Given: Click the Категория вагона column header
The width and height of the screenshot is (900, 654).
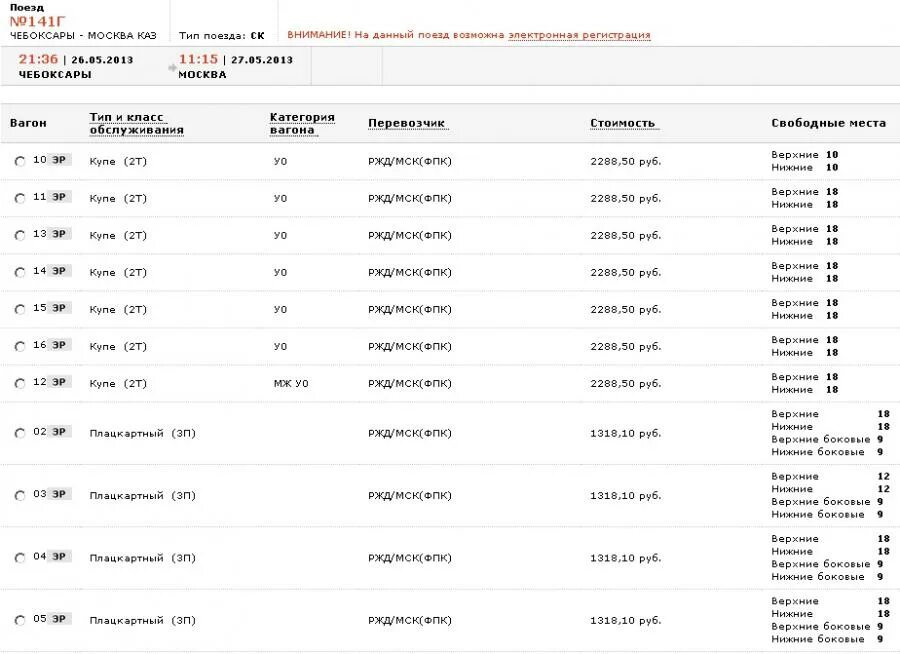Looking at the screenshot, I should click(x=302, y=123).
